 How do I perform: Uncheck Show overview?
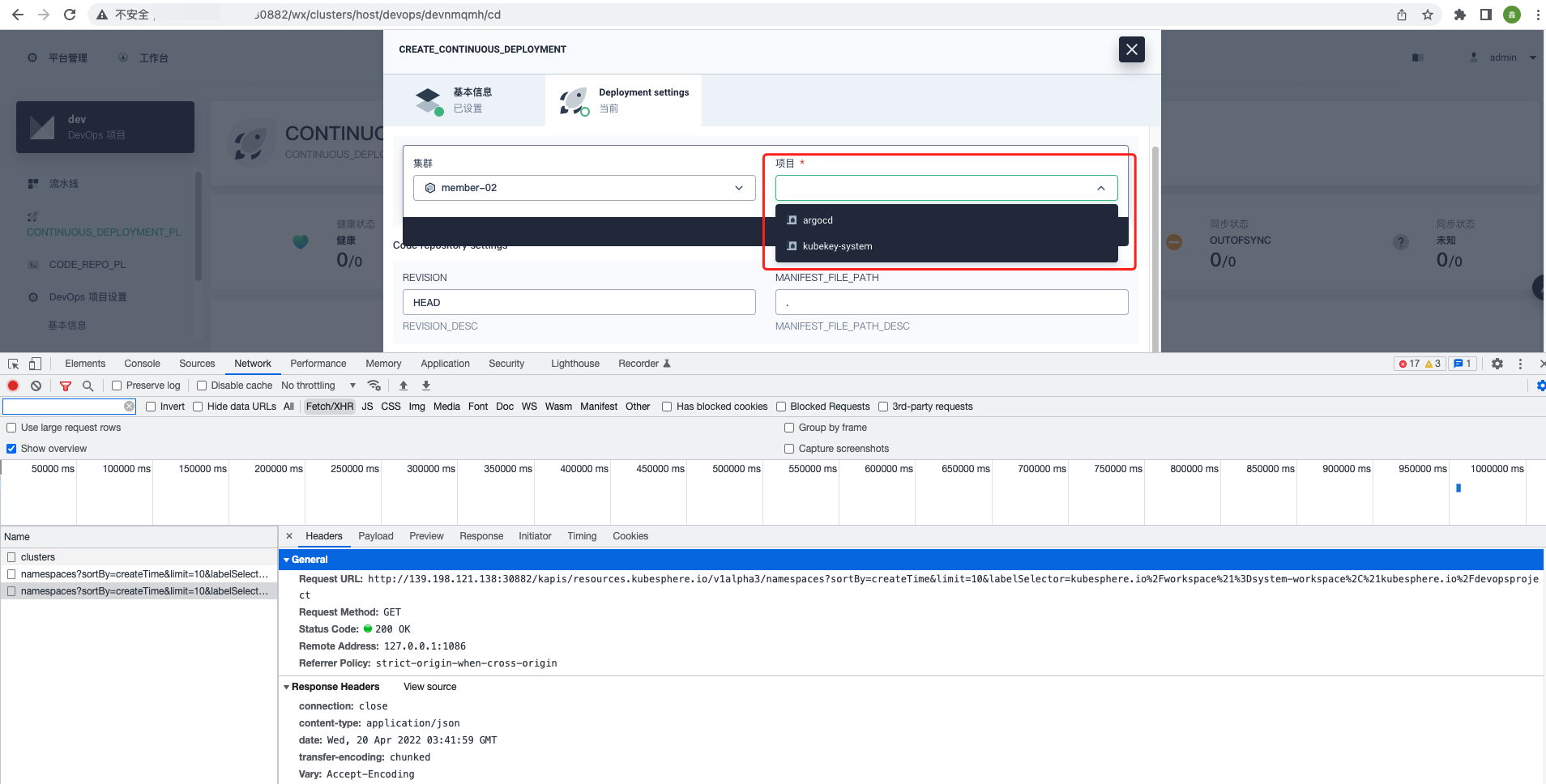click(11, 449)
